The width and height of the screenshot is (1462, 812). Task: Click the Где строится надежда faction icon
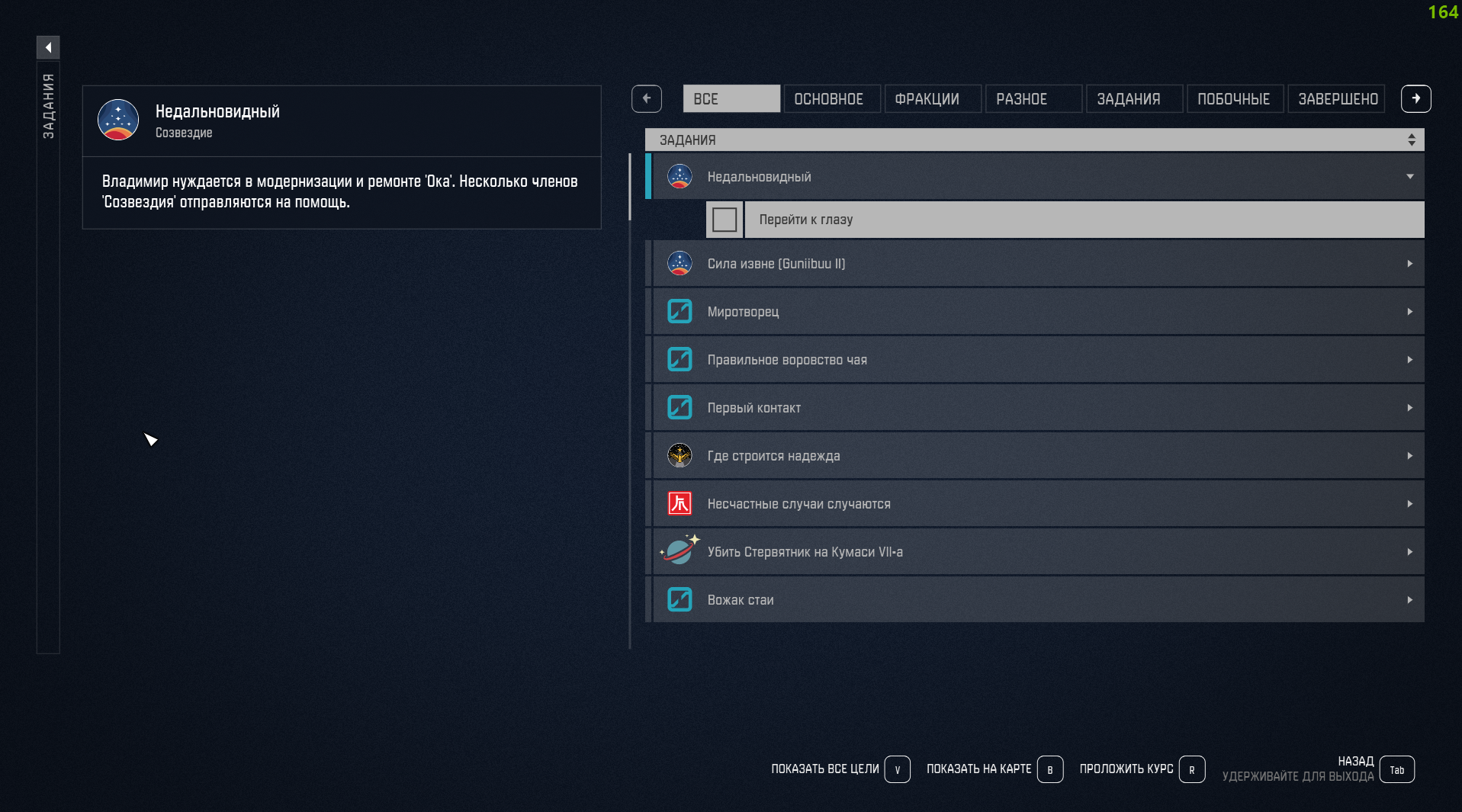point(680,455)
